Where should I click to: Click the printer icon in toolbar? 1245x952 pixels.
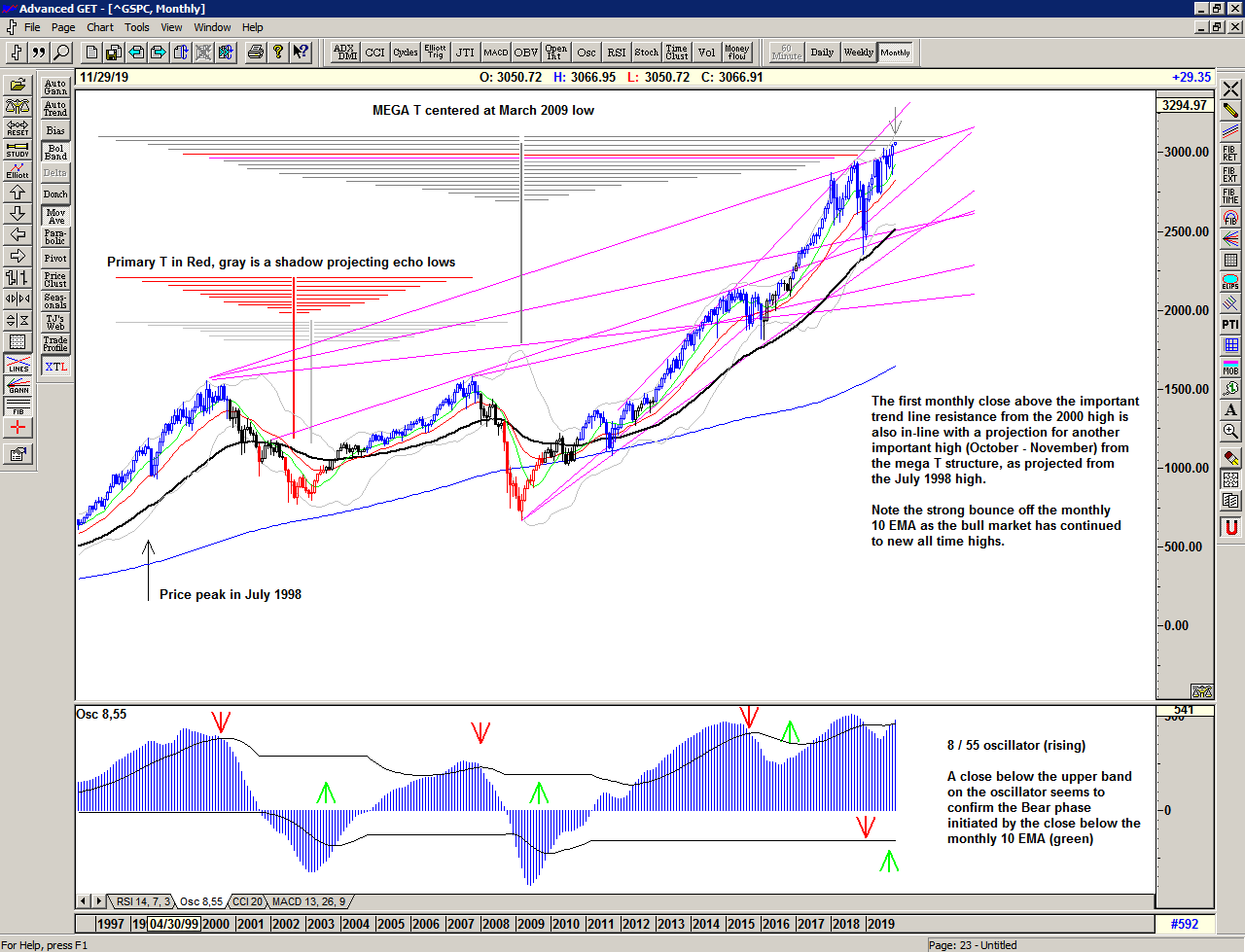[255, 53]
